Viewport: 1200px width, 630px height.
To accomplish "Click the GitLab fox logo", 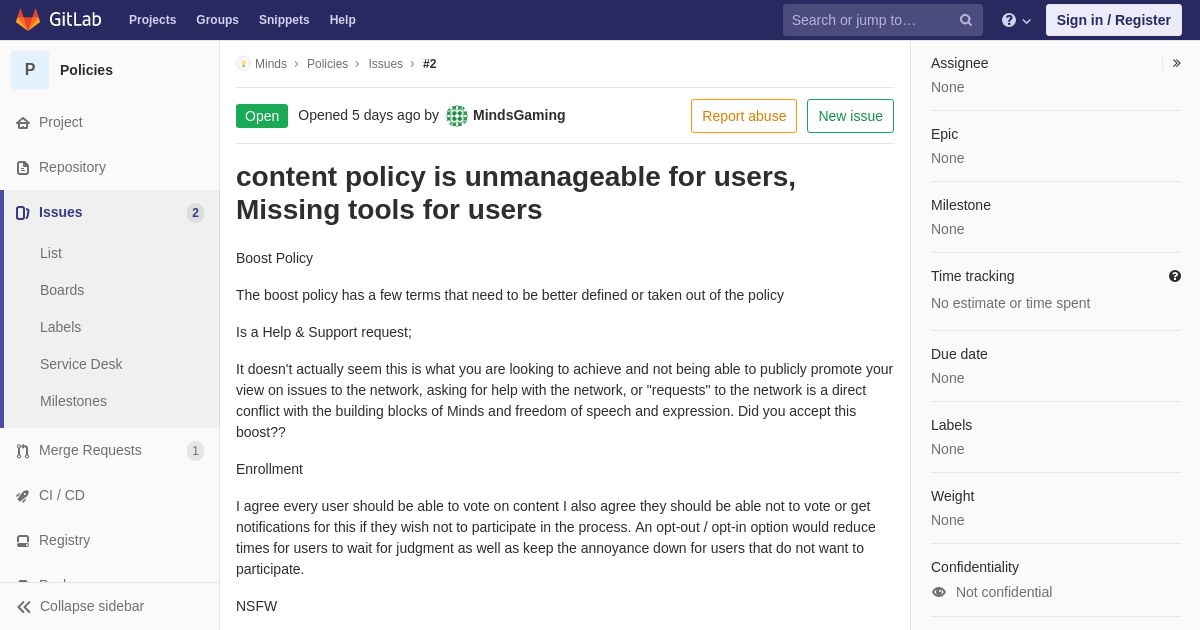I will (28, 20).
